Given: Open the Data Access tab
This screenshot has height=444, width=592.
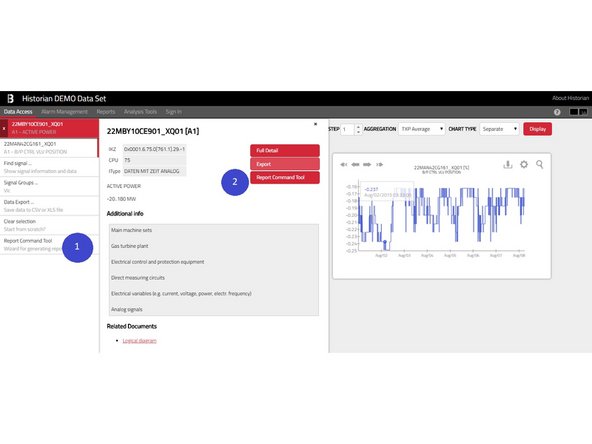Looking at the screenshot, I should (x=18, y=112).
